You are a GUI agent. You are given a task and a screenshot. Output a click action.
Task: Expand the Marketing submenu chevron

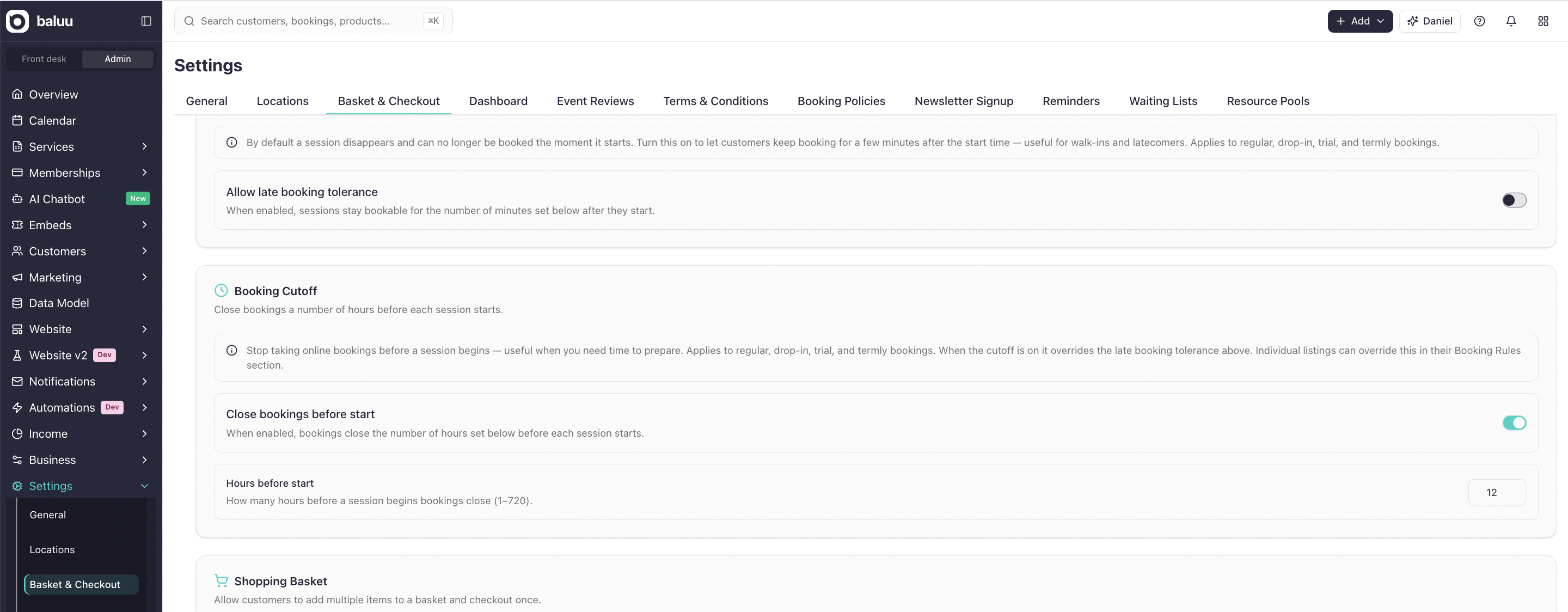145,277
